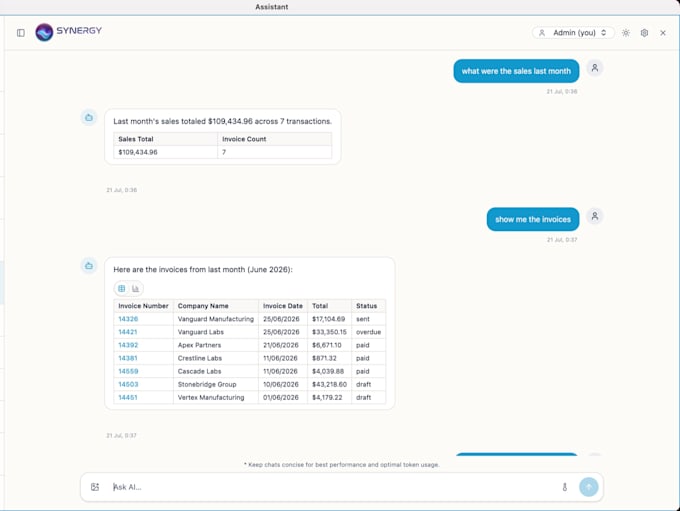The width and height of the screenshot is (680, 511).
Task: Click the Ask AI input field
Action: click(334, 487)
